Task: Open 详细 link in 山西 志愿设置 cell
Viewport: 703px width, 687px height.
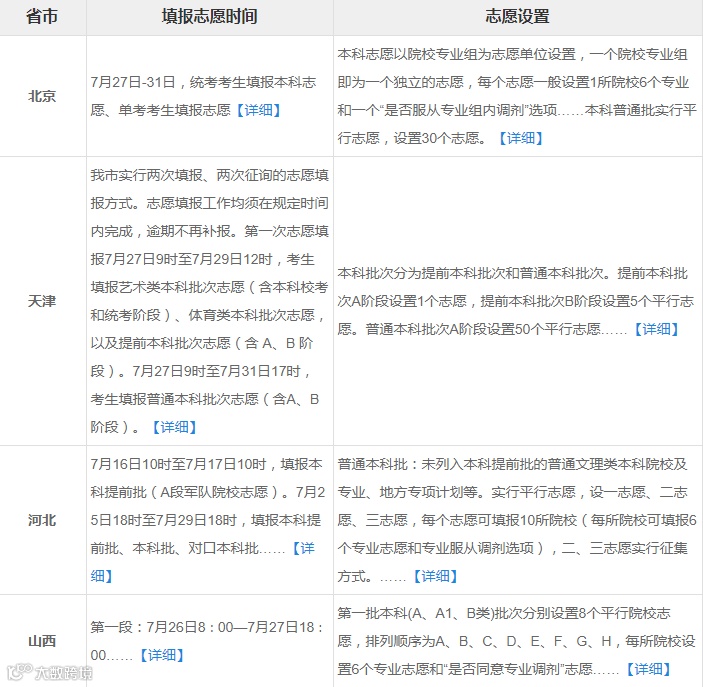Action: pos(649,669)
